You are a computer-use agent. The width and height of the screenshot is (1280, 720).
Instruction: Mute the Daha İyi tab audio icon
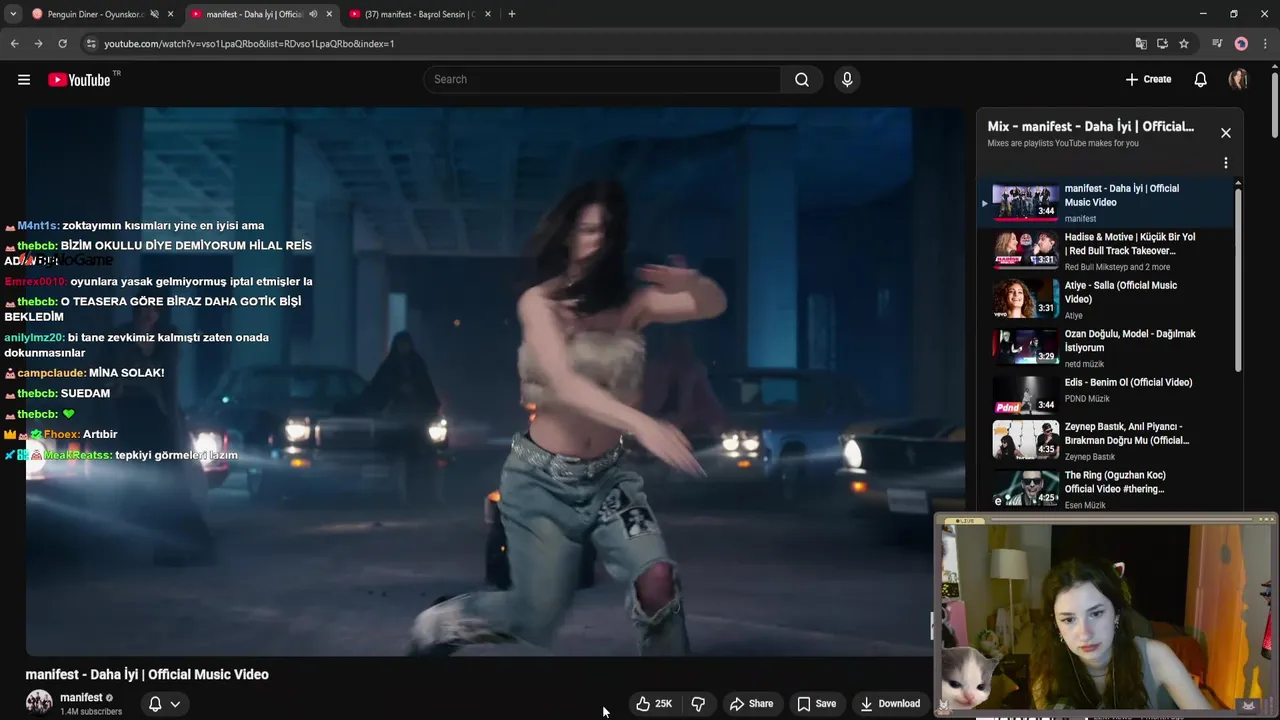pos(313,14)
